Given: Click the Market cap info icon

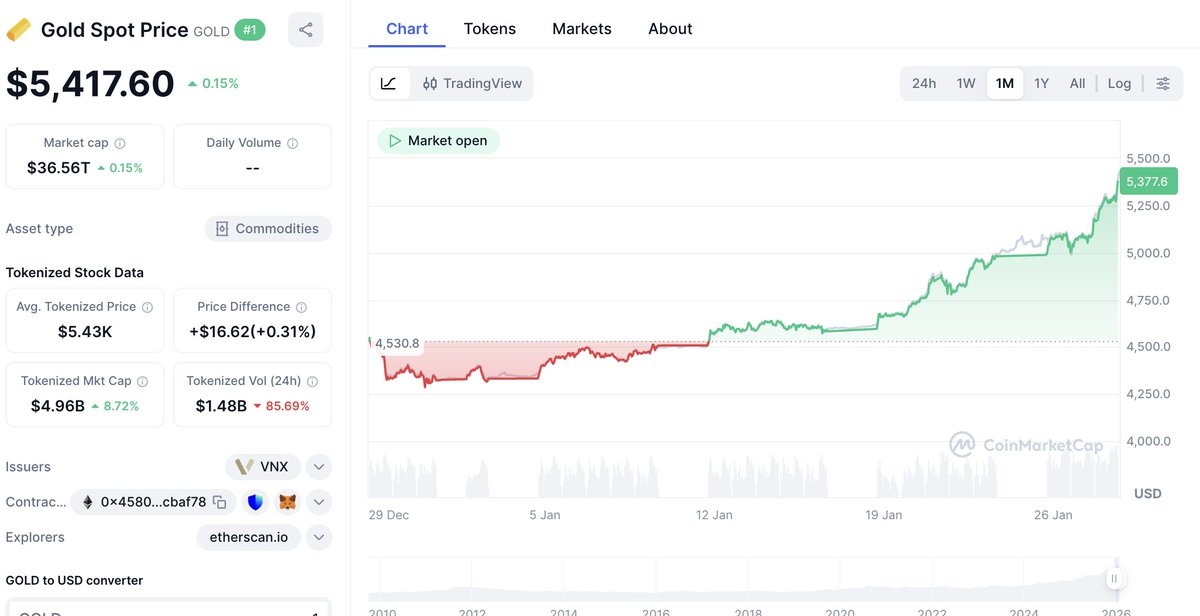Looking at the screenshot, I should point(120,144).
